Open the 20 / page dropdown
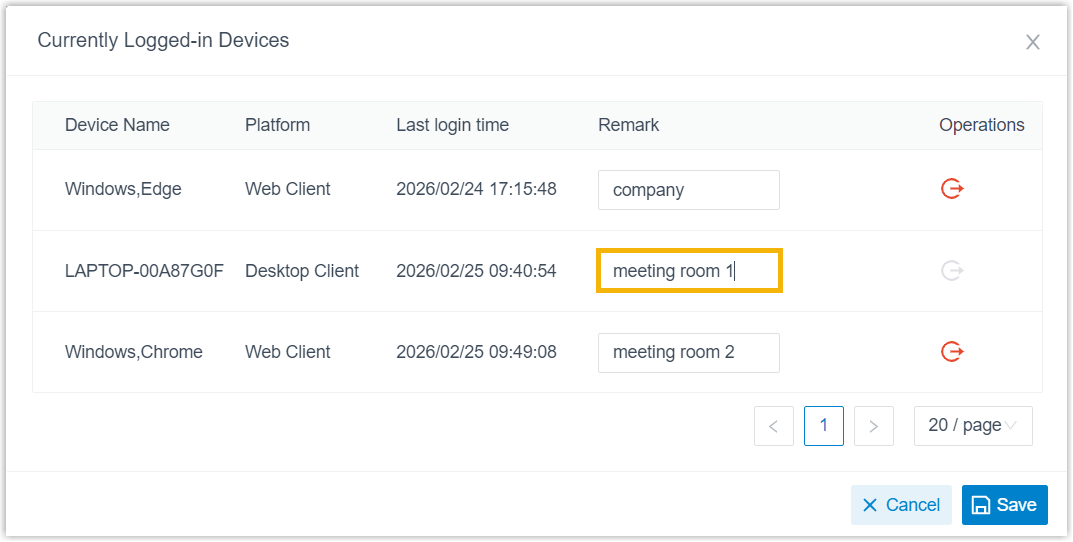The height and width of the screenshot is (542, 1073). click(972, 426)
